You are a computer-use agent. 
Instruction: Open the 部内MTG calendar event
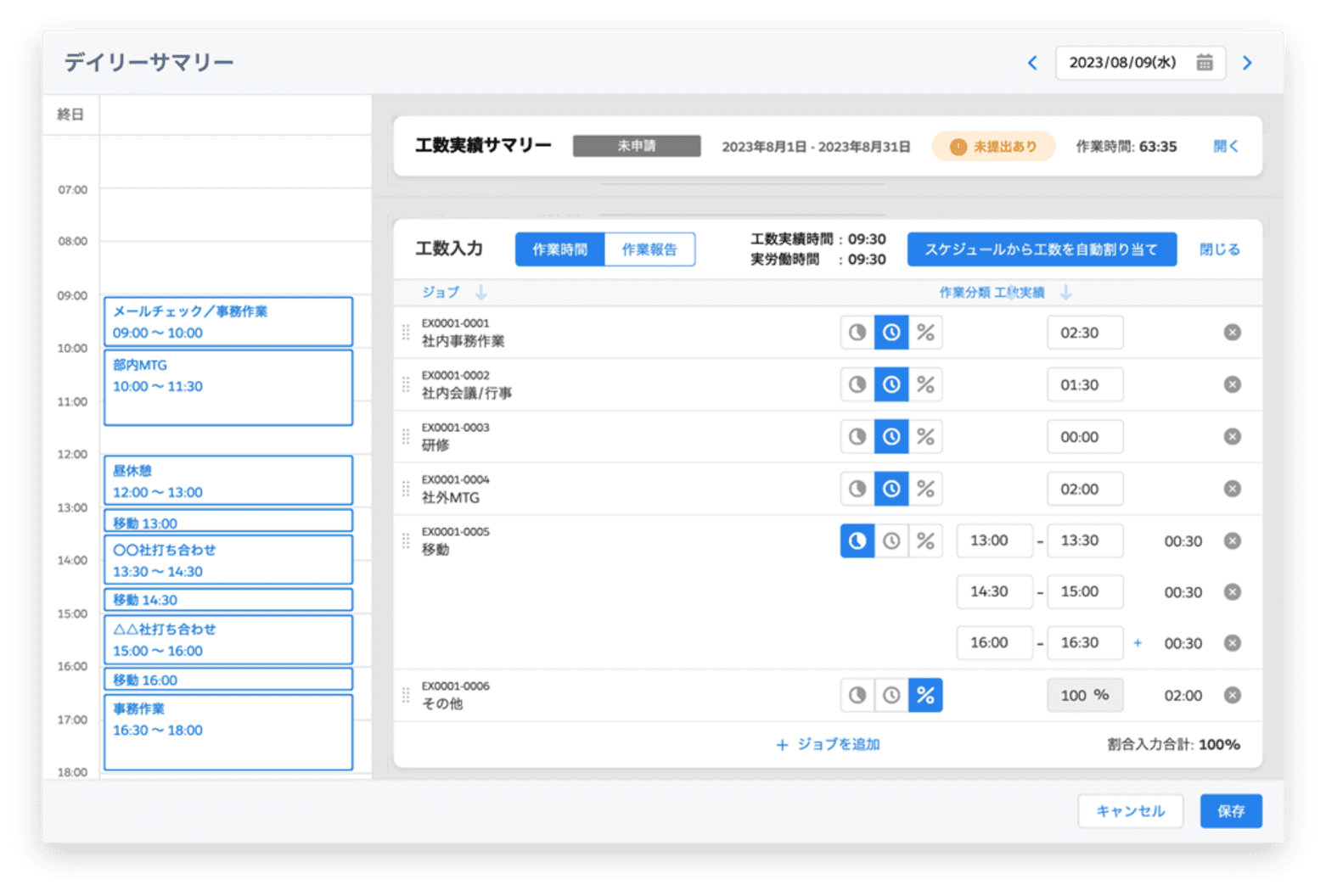pyautogui.click(x=228, y=387)
